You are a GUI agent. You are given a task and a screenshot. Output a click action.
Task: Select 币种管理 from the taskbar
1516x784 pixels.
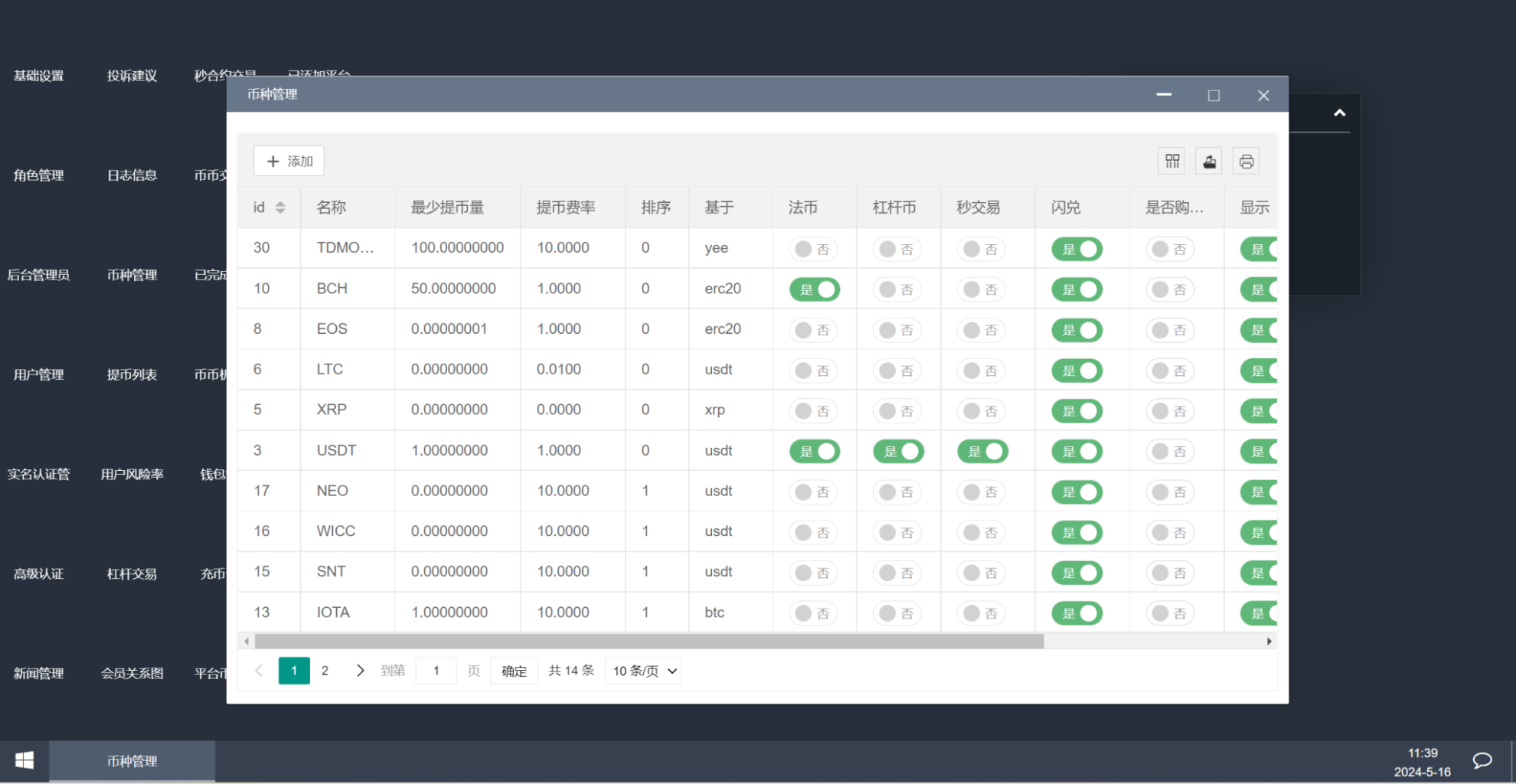pos(132,760)
